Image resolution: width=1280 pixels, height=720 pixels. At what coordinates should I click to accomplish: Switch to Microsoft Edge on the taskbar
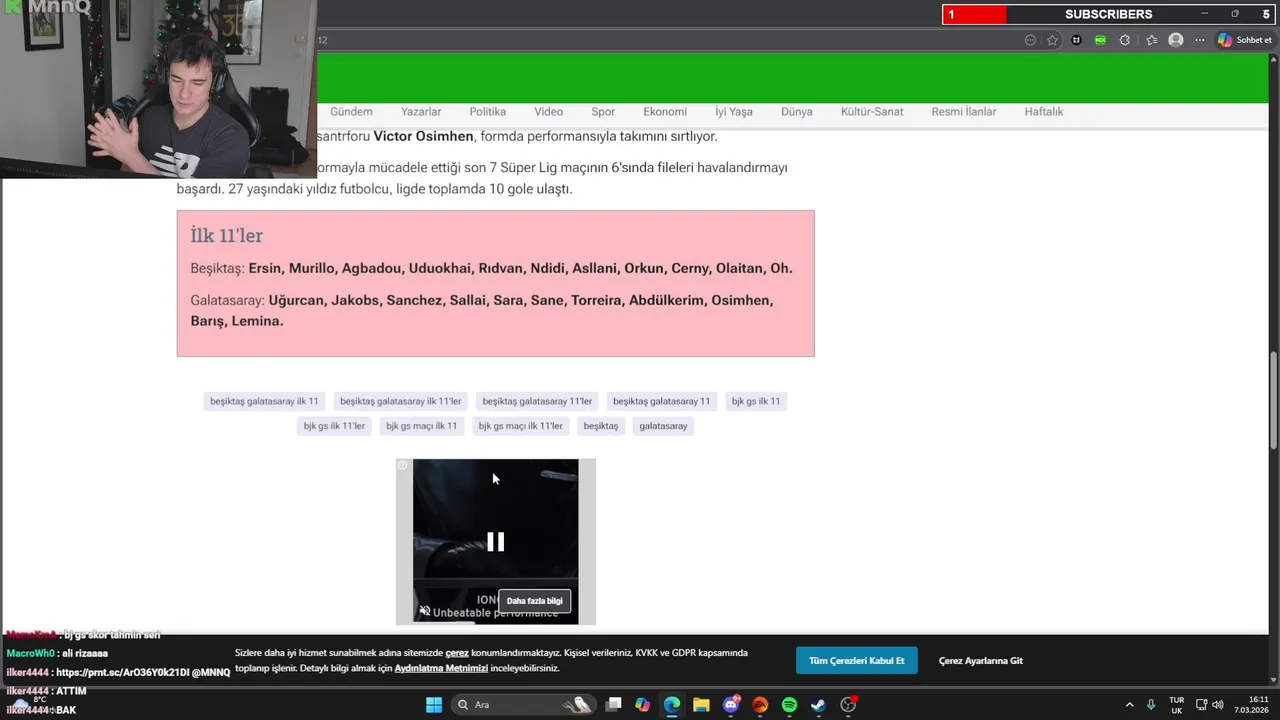[x=672, y=705]
